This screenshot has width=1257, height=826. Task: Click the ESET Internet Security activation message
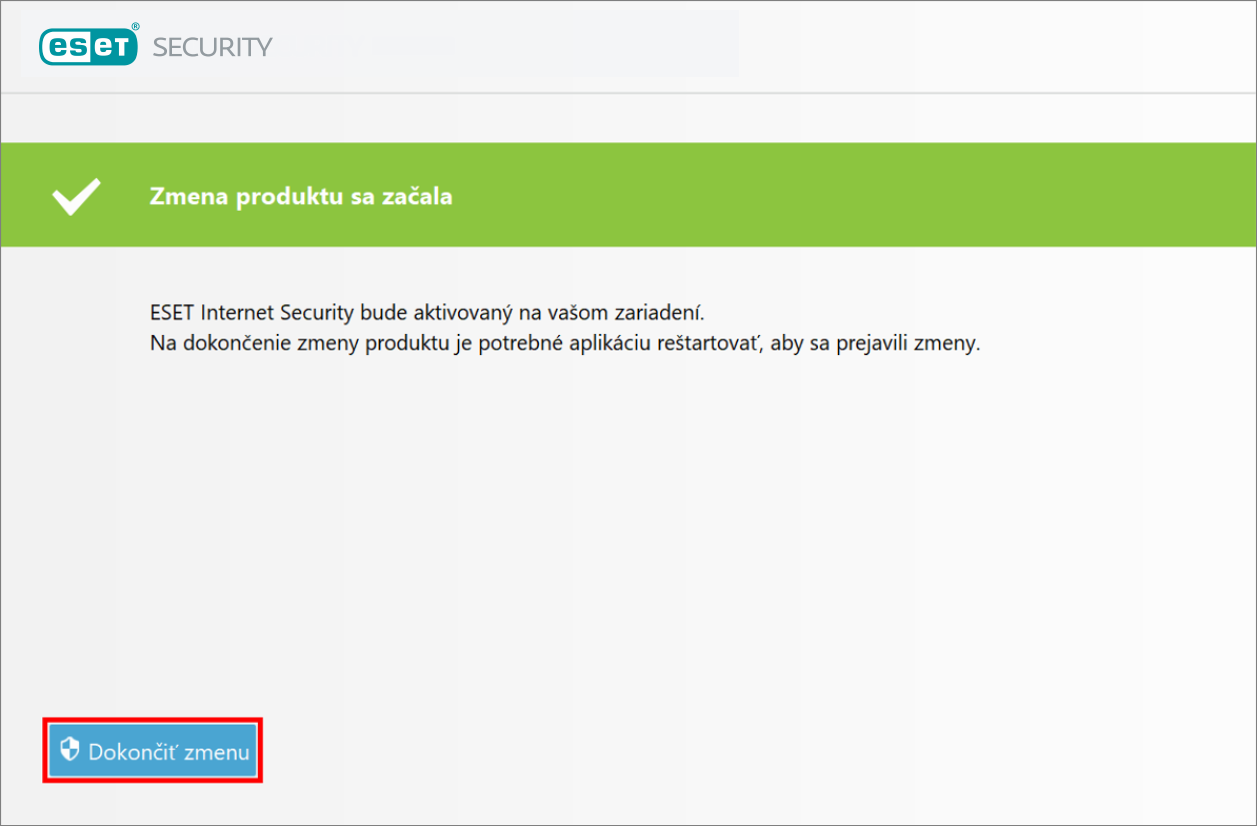pos(434,310)
